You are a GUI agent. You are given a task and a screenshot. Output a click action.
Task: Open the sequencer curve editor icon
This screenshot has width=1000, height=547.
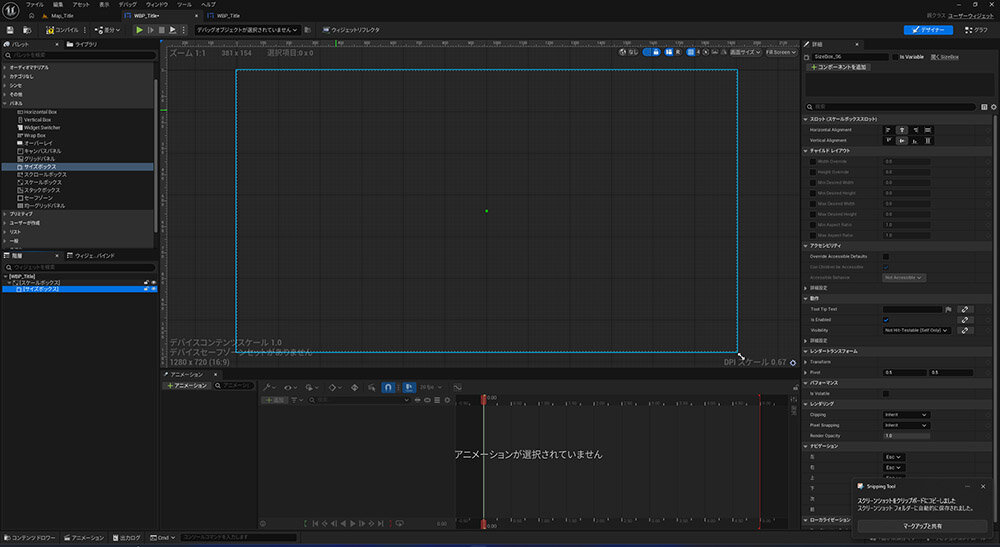(x=457, y=386)
